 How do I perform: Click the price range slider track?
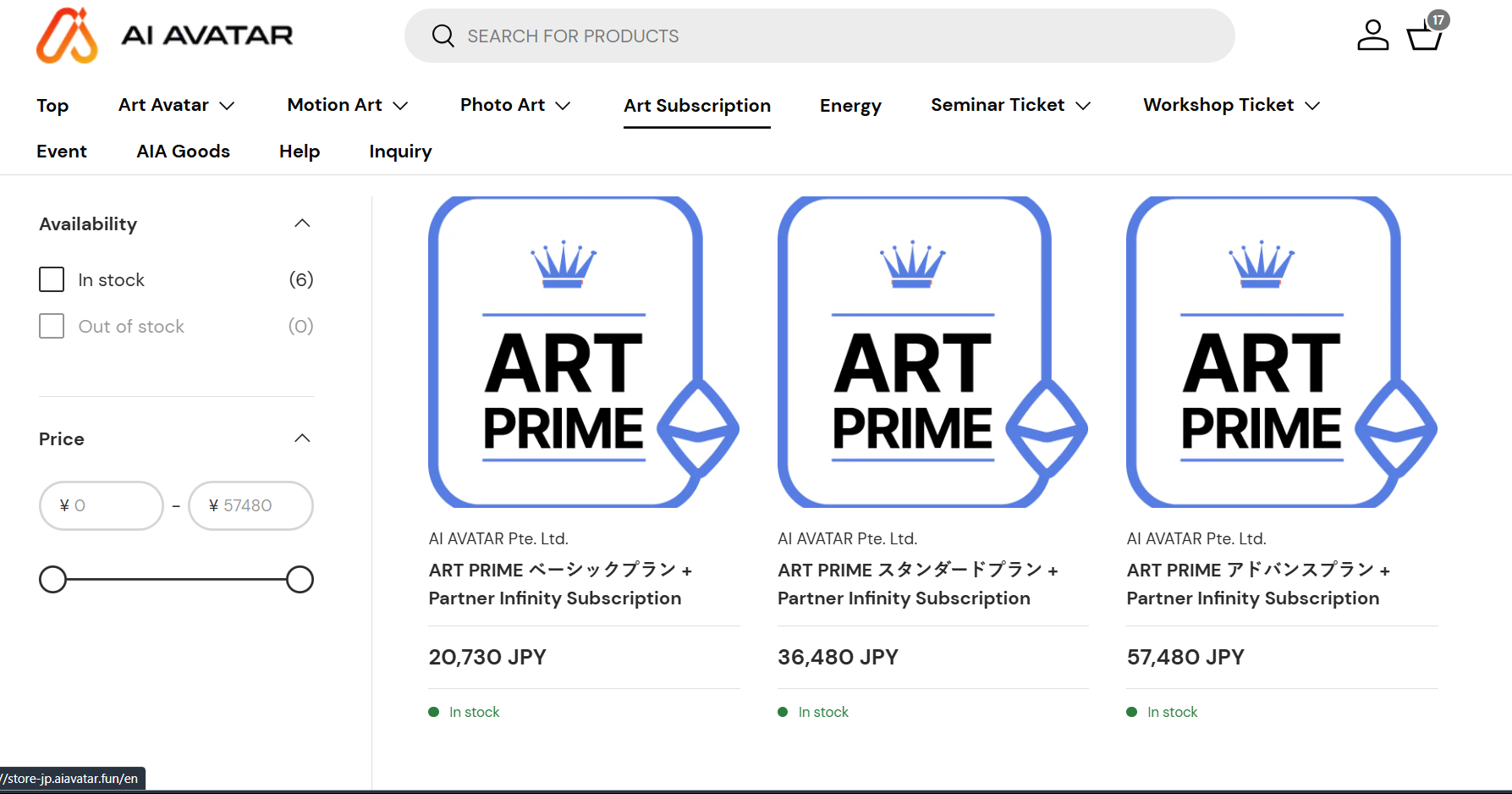click(x=176, y=580)
